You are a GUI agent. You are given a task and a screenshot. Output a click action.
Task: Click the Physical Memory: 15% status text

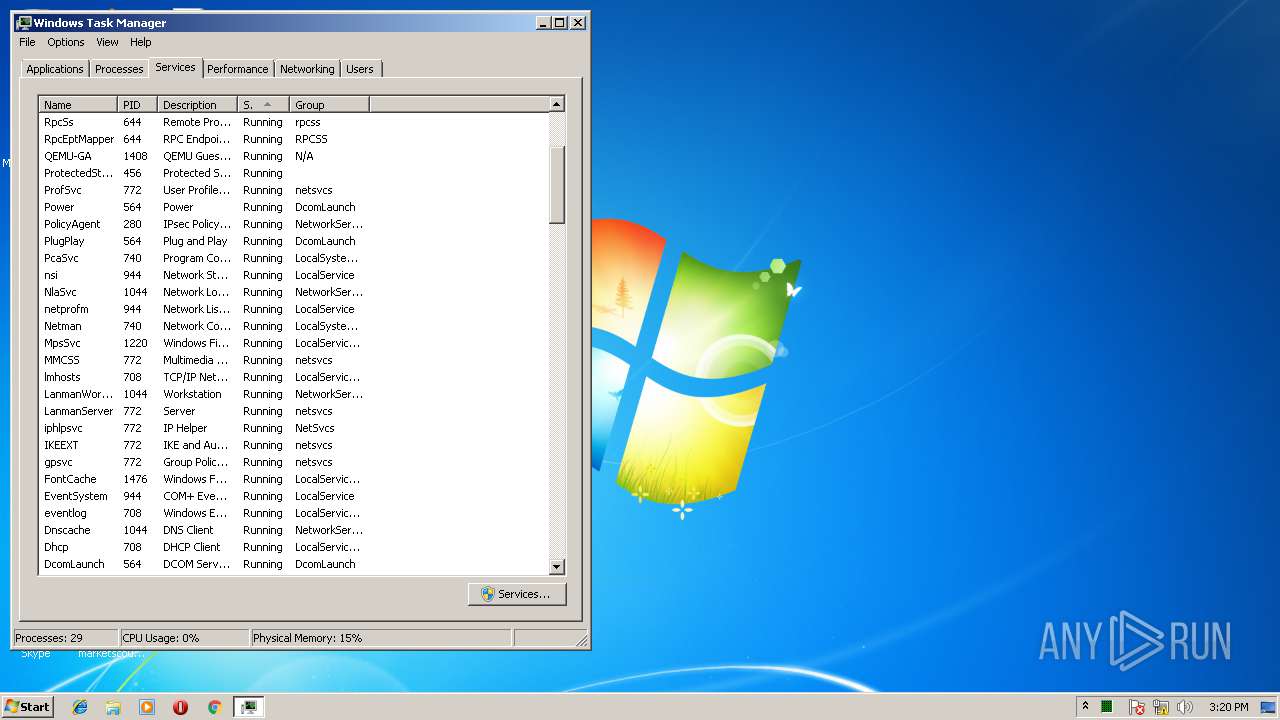(x=308, y=638)
